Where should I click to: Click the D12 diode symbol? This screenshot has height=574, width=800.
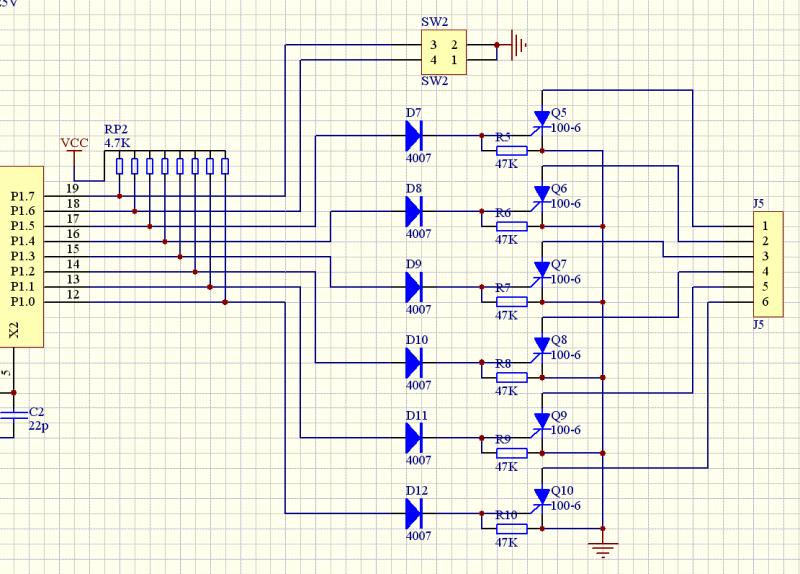[414, 514]
